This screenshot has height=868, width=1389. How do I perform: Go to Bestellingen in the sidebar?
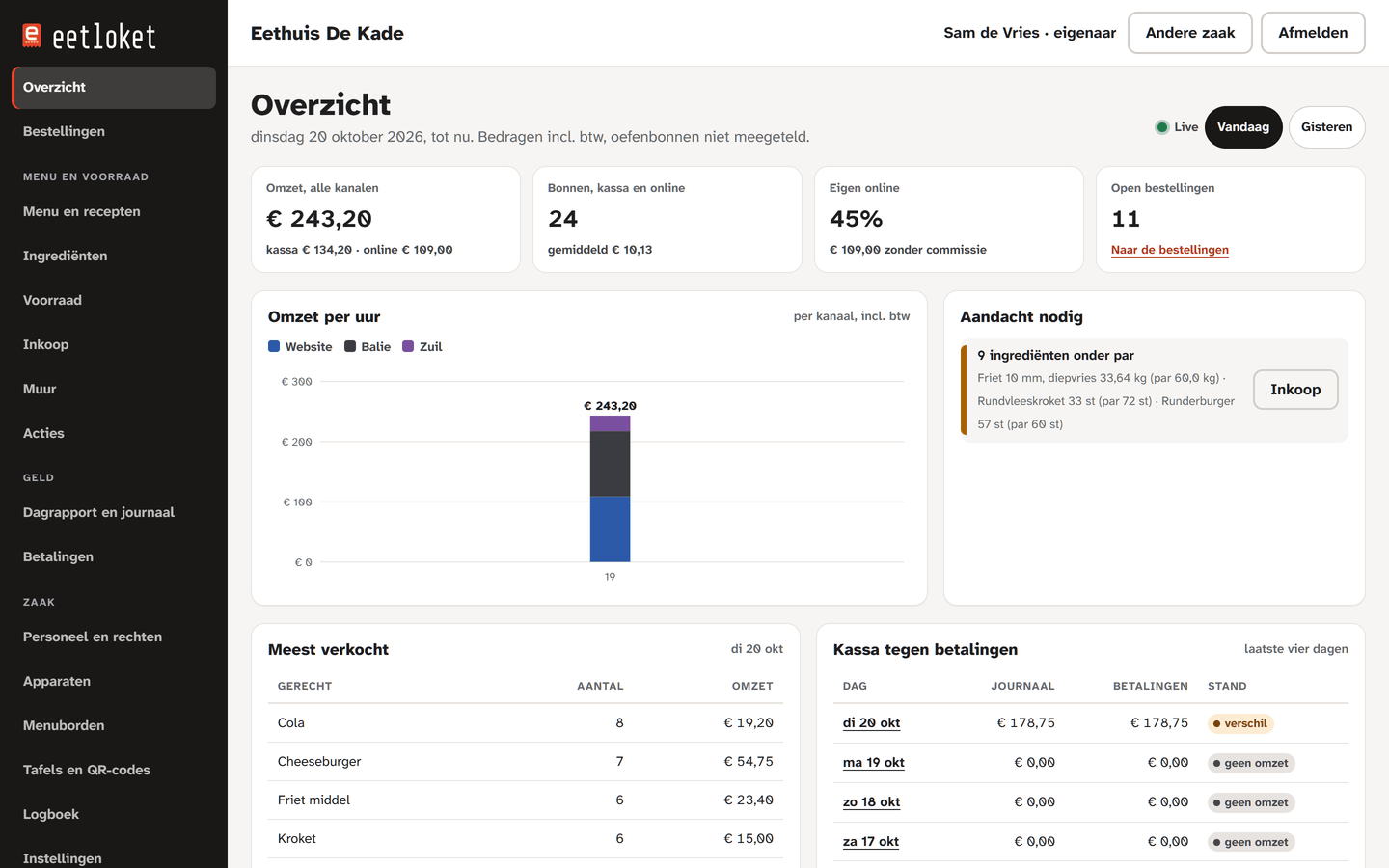(114, 132)
